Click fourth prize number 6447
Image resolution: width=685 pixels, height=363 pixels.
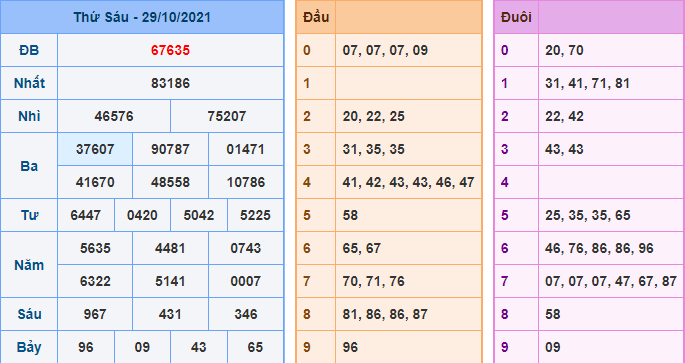pos(86,215)
